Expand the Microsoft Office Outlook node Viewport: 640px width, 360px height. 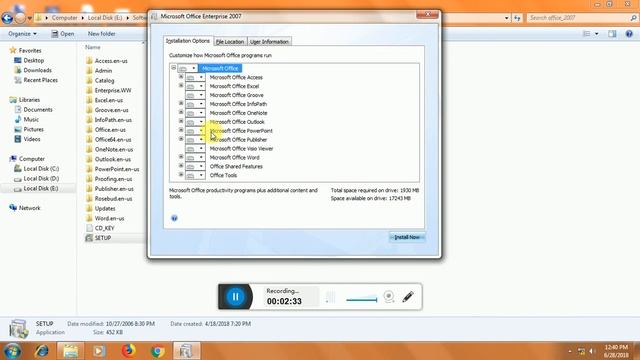click(181, 121)
